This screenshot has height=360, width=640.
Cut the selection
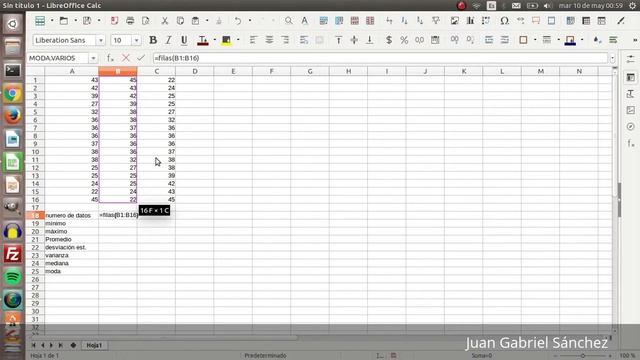tap(164, 20)
